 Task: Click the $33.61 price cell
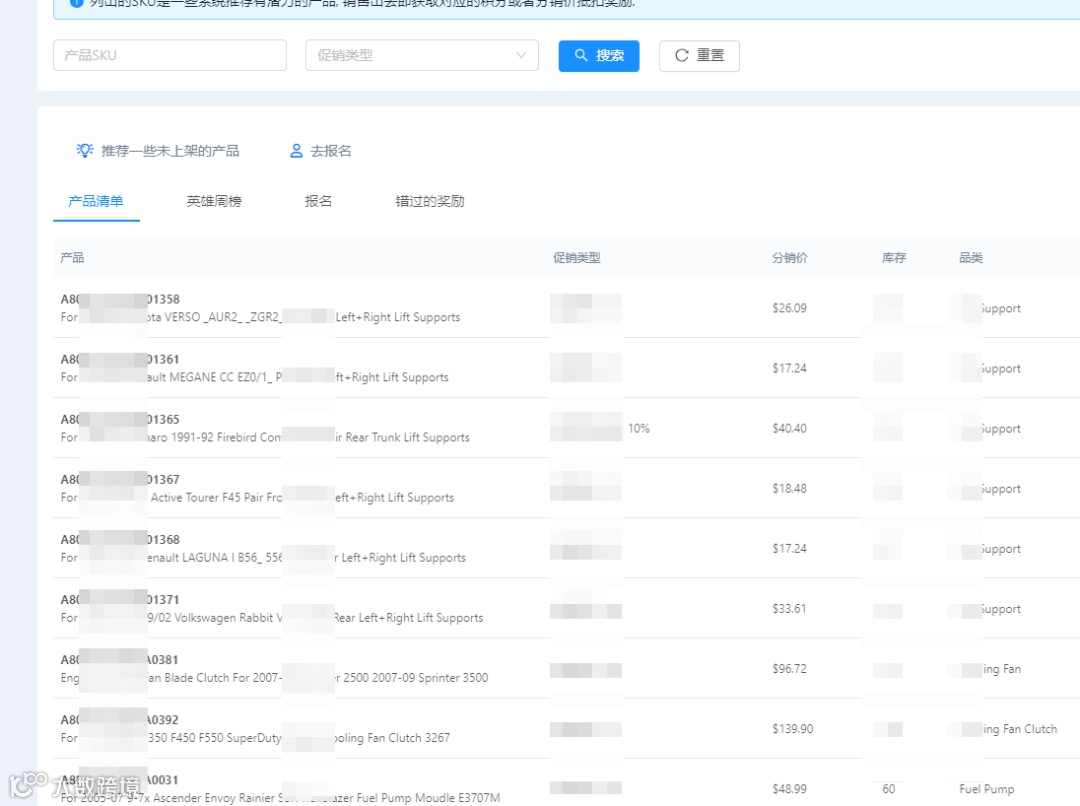click(x=789, y=609)
